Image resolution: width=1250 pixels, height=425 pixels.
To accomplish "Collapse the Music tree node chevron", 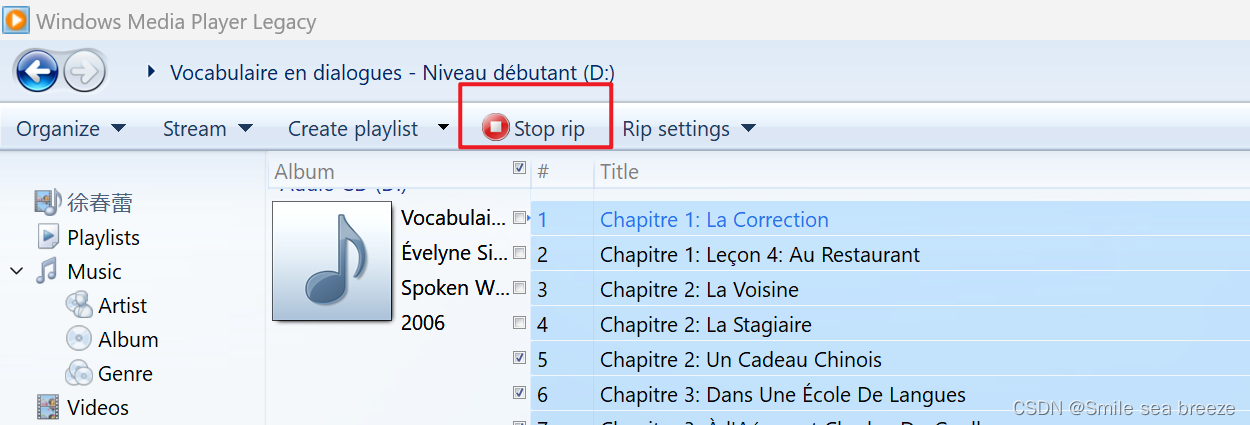I will click(x=17, y=271).
